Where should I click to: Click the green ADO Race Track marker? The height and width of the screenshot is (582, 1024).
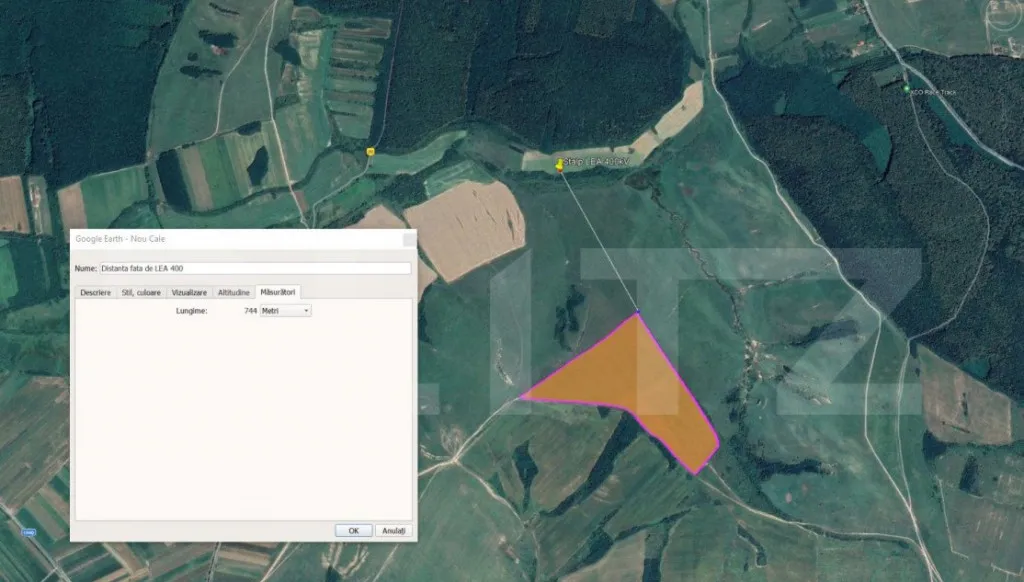pos(907,89)
